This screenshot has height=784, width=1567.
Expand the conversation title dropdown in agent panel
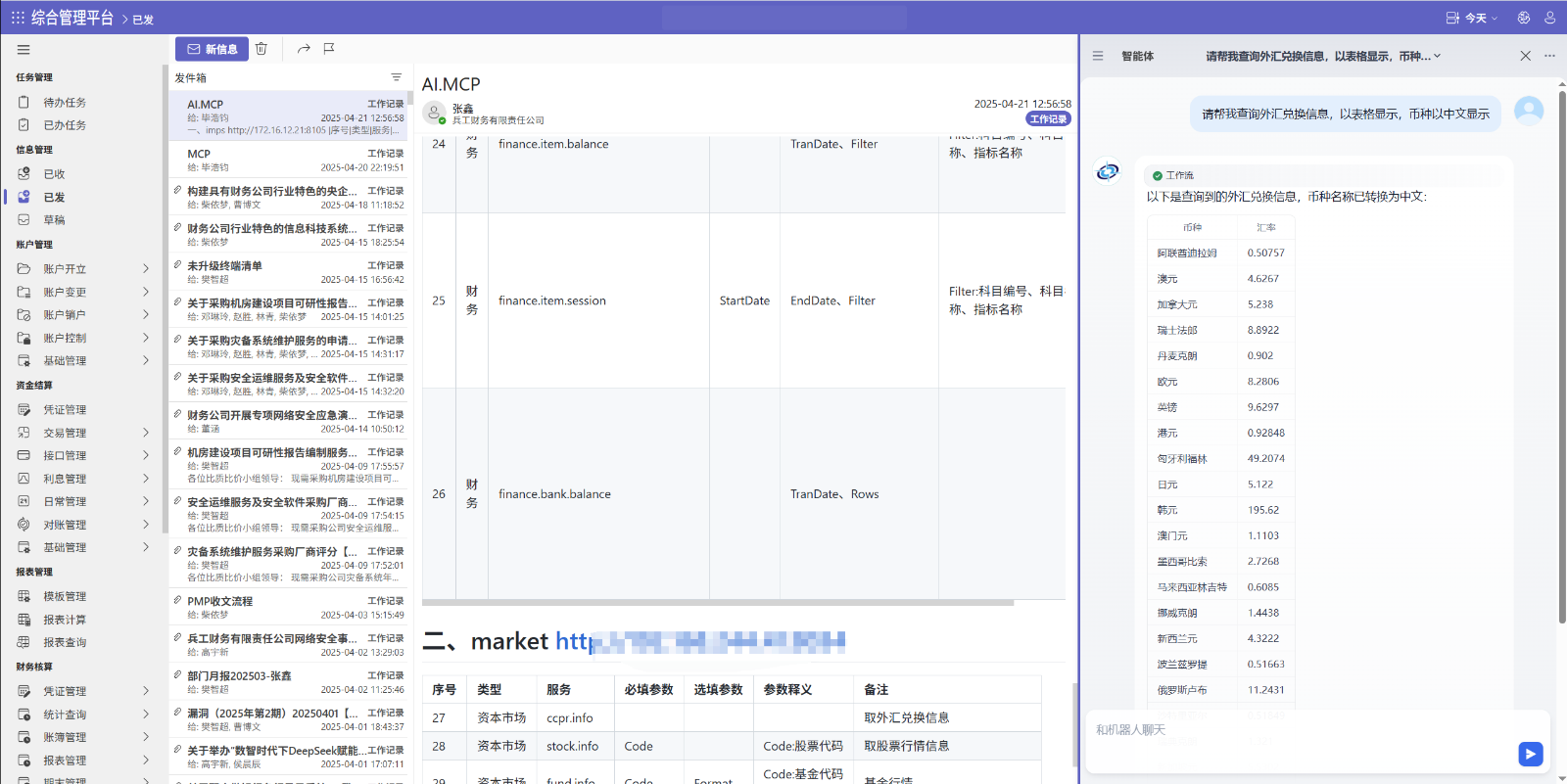point(1438,57)
